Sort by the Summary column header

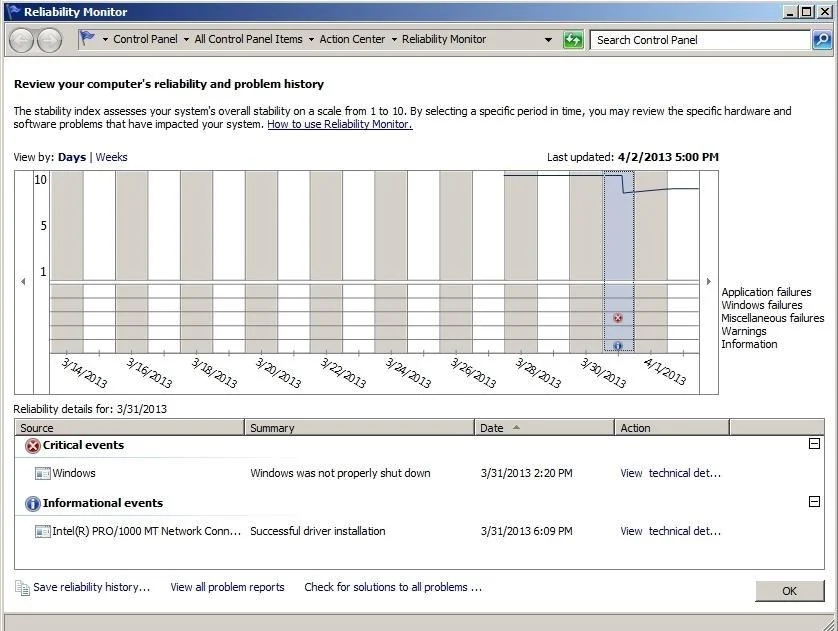(x=359, y=428)
